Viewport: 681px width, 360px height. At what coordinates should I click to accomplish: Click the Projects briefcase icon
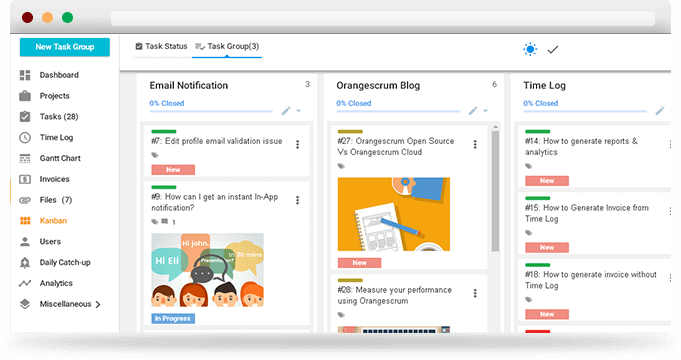[x=25, y=96]
